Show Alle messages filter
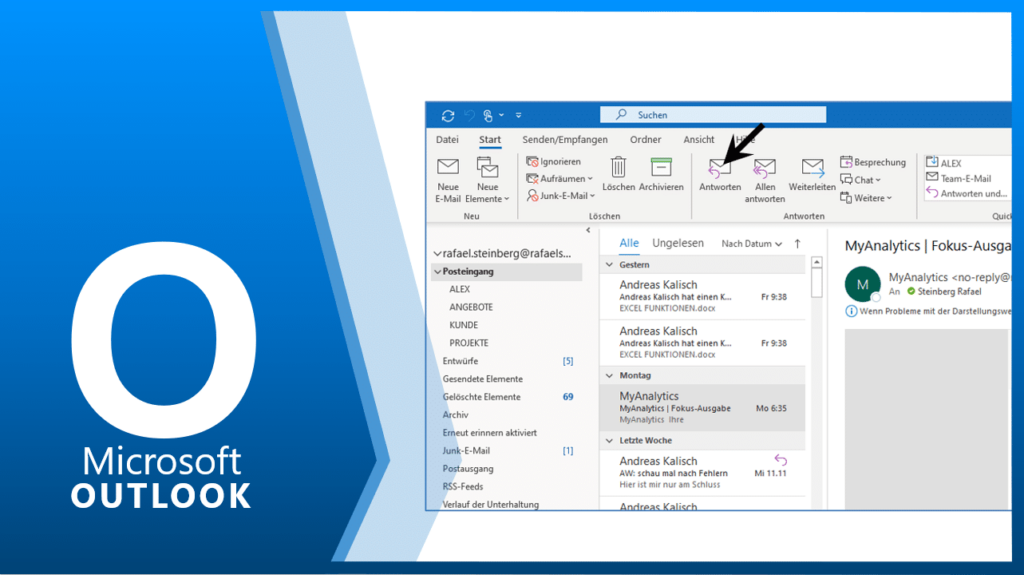This screenshot has height=575, width=1024. point(628,243)
